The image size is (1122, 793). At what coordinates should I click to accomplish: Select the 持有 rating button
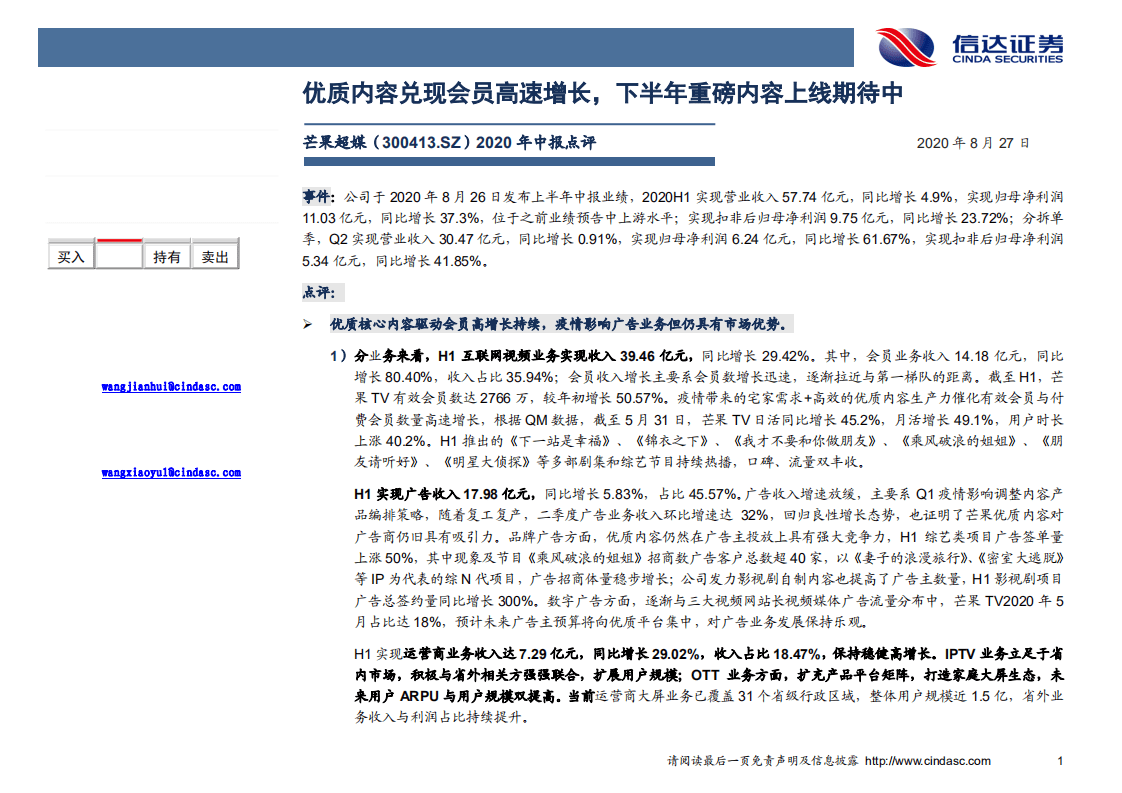pos(167,255)
